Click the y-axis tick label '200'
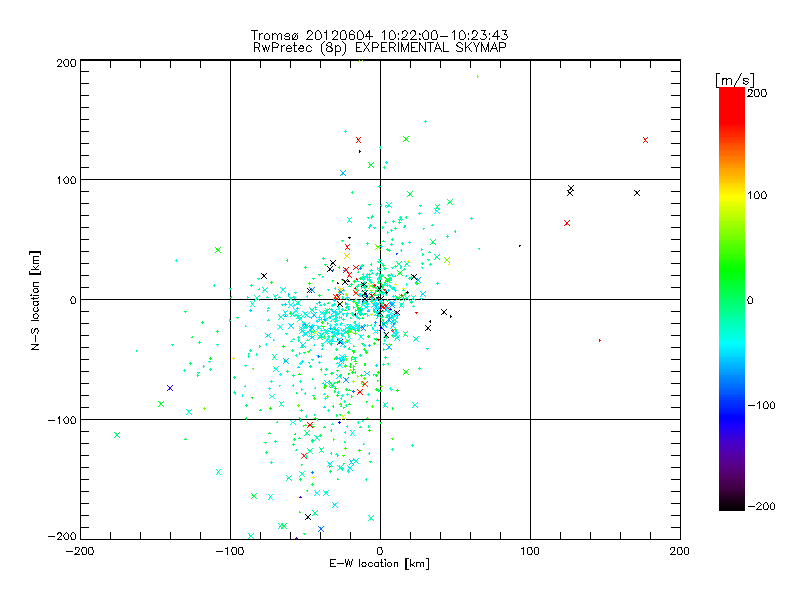This screenshot has height=600, width=800. (x=66, y=63)
